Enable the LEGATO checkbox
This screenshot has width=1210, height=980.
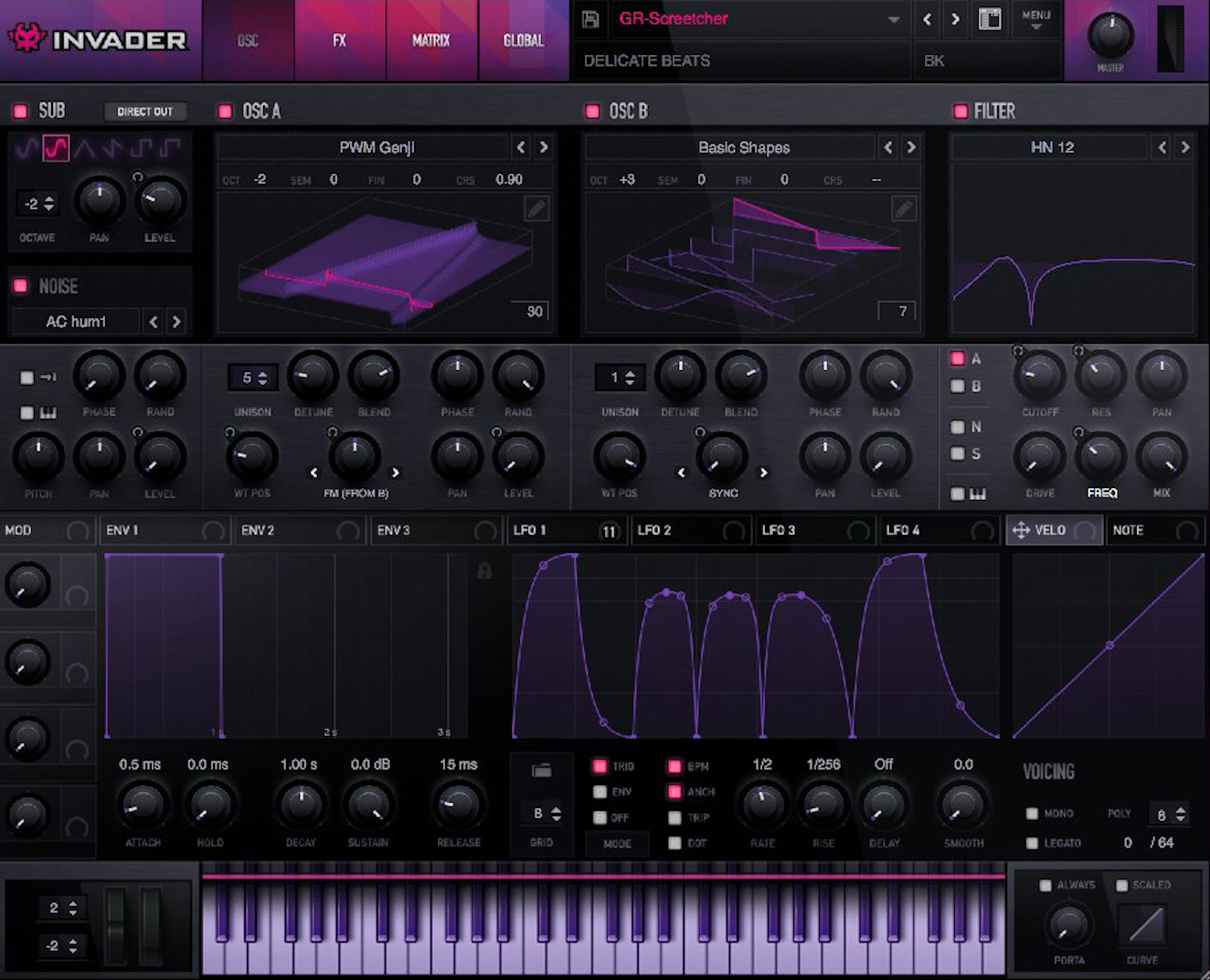1032,843
